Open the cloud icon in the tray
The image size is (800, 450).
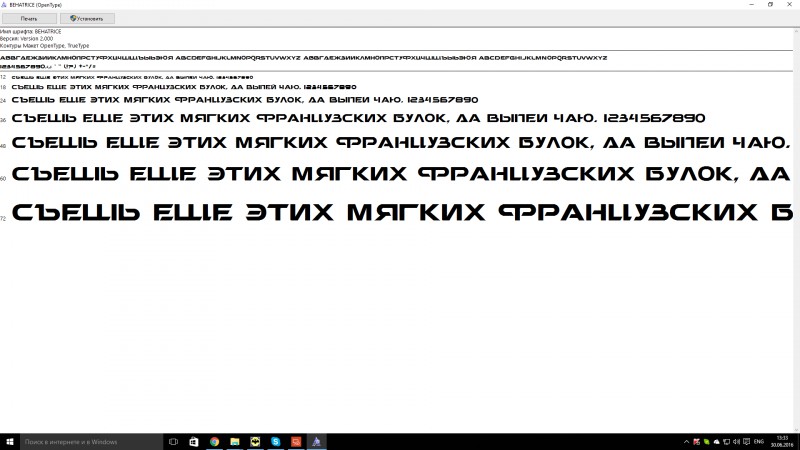point(716,442)
